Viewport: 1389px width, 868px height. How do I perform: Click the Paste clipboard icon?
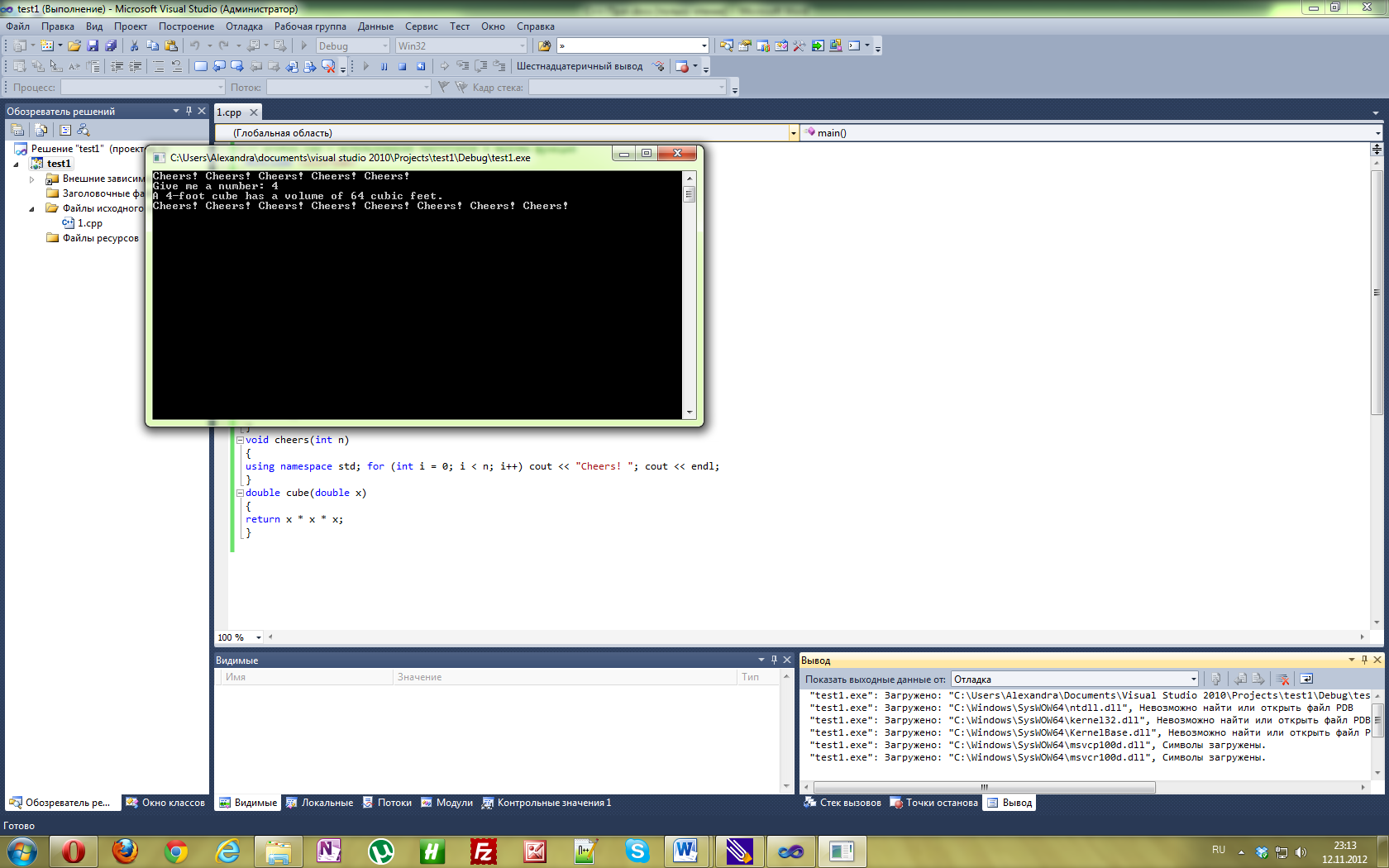point(170,45)
